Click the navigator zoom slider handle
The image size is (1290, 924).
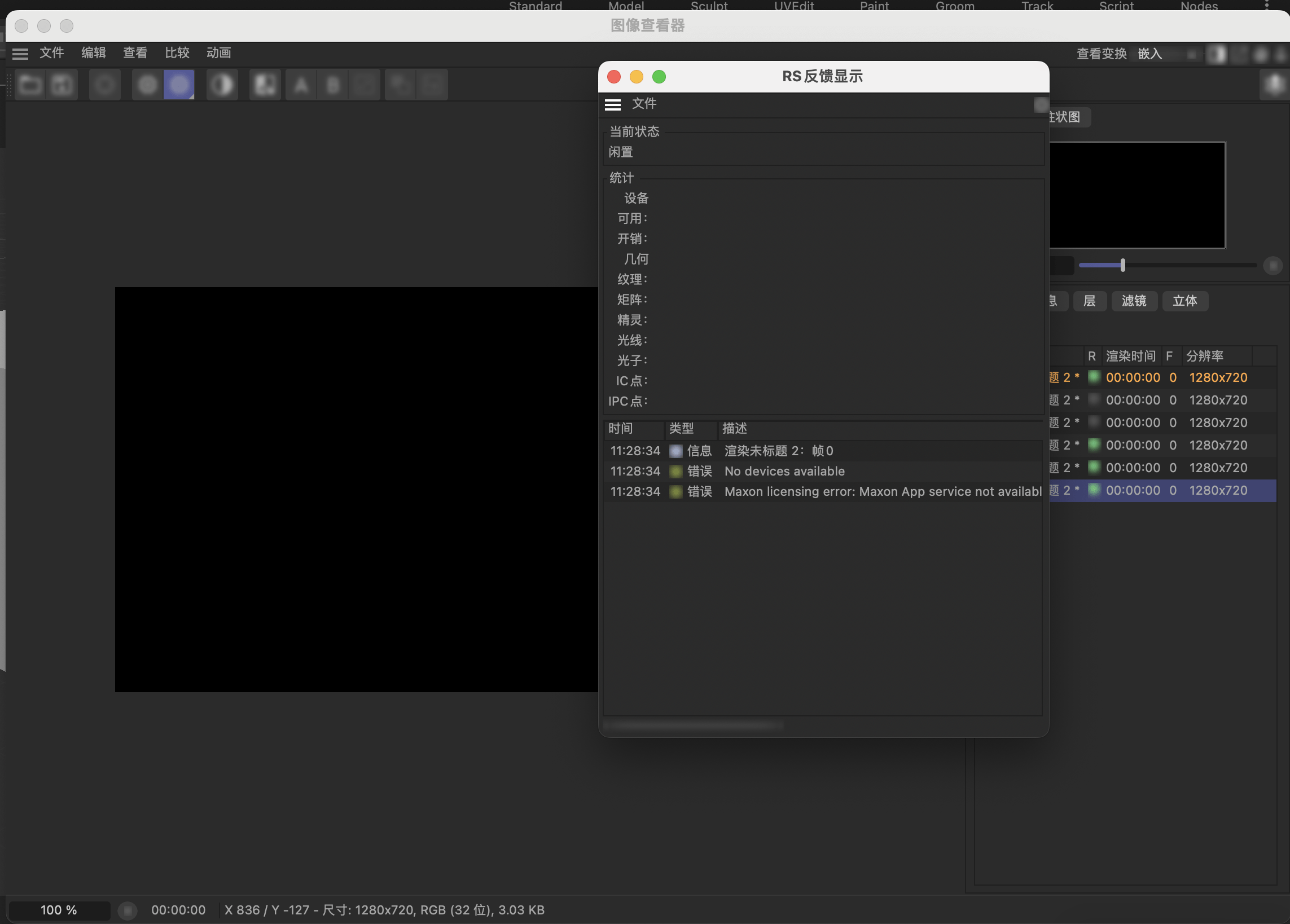(1123, 265)
